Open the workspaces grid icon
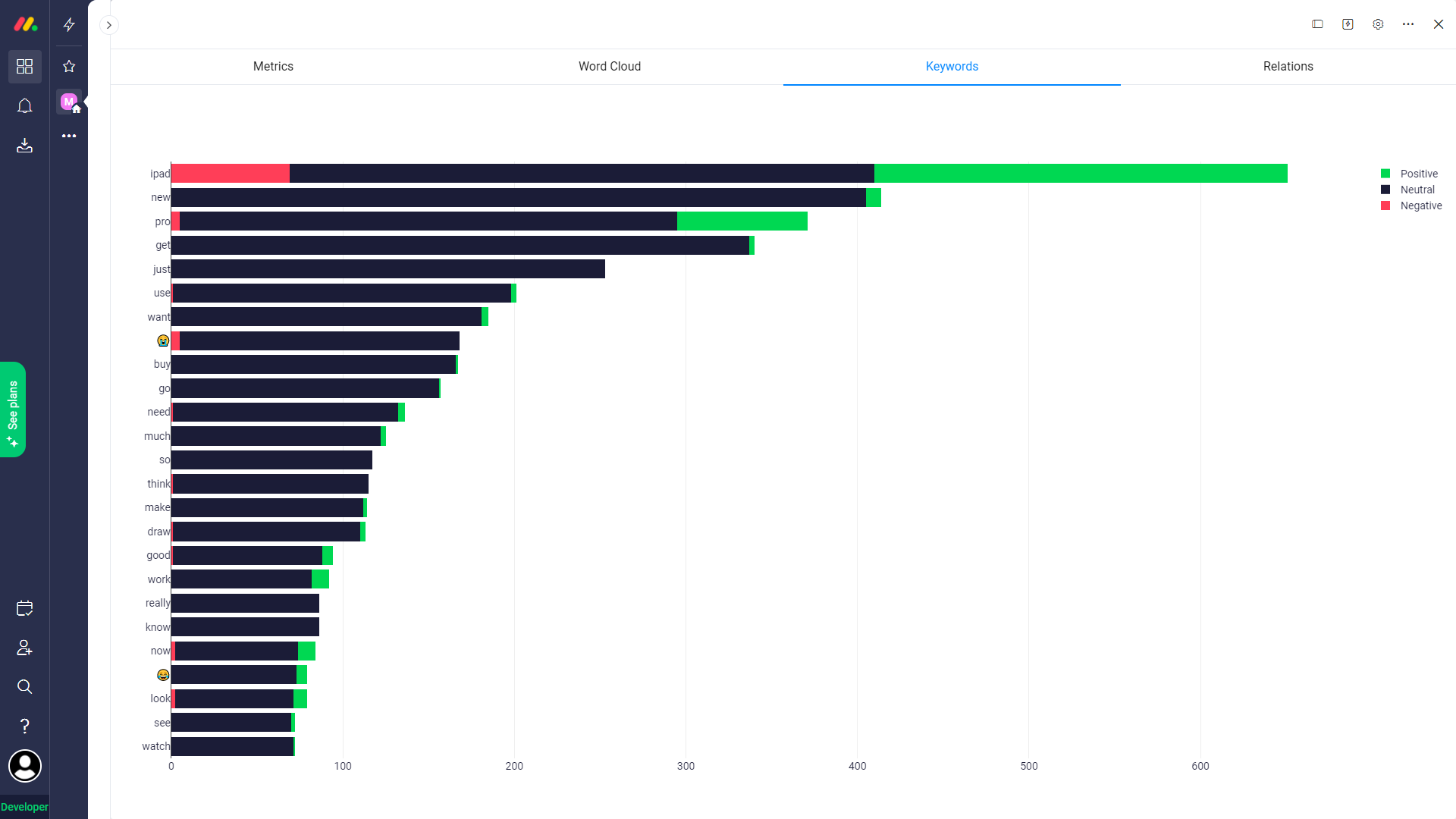This screenshot has width=1456, height=819. pyautogui.click(x=24, y=67)
